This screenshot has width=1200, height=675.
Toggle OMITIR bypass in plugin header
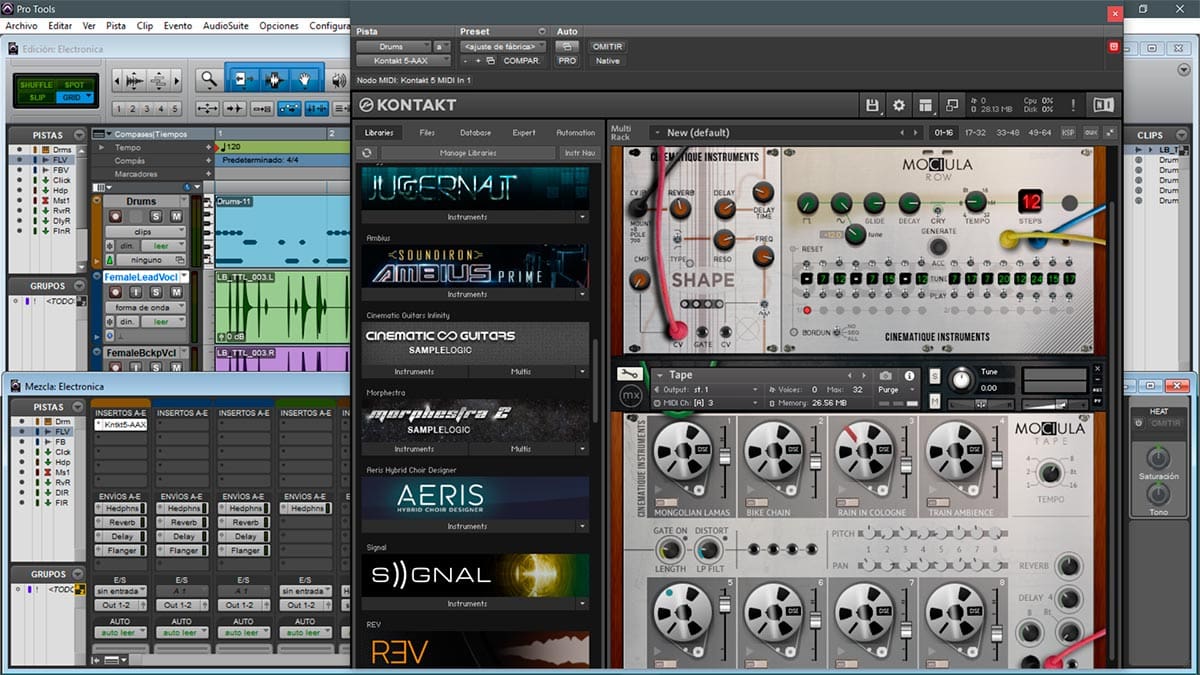607,46
